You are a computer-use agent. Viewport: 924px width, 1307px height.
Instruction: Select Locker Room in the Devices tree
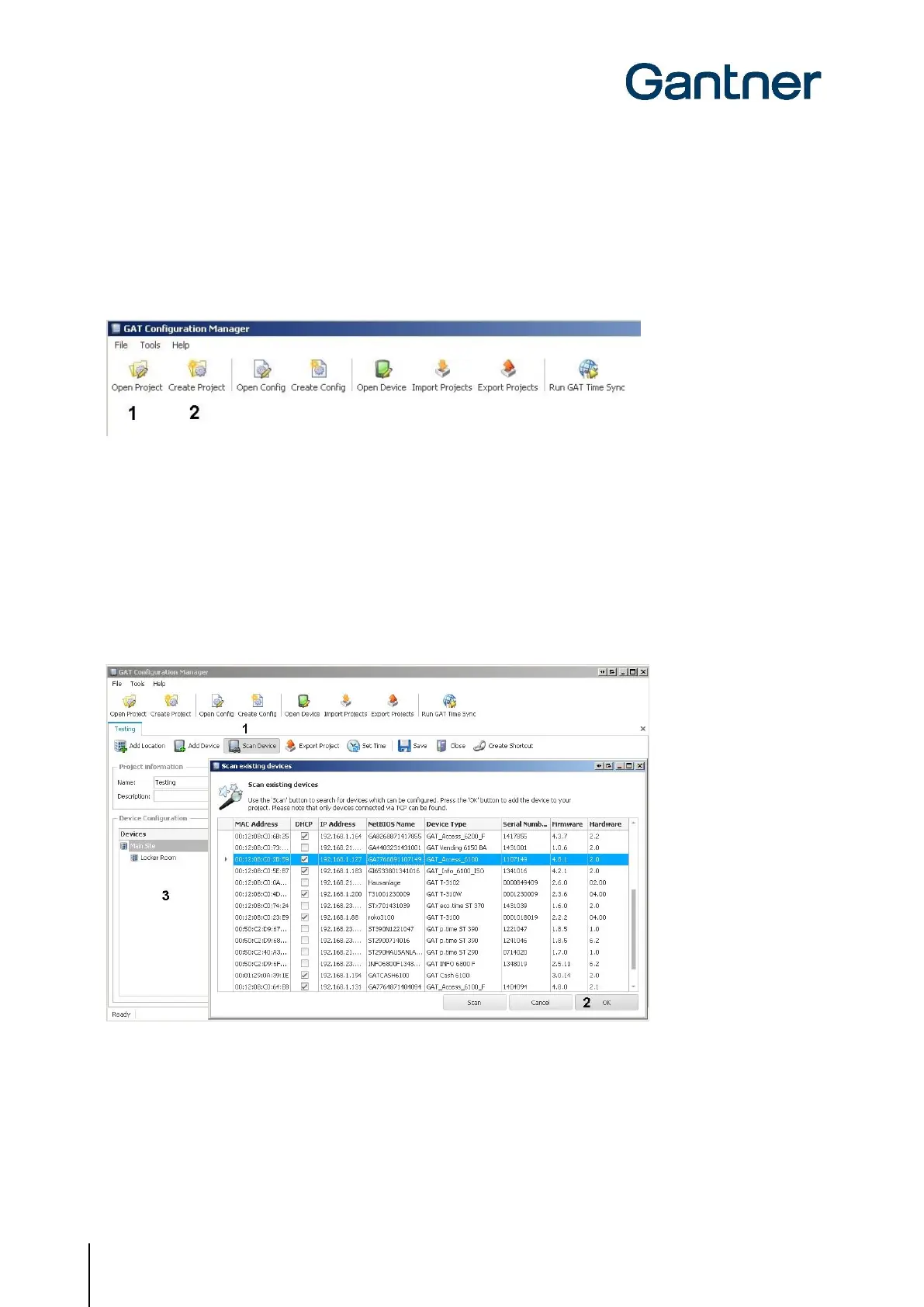[x=158, y=858]
